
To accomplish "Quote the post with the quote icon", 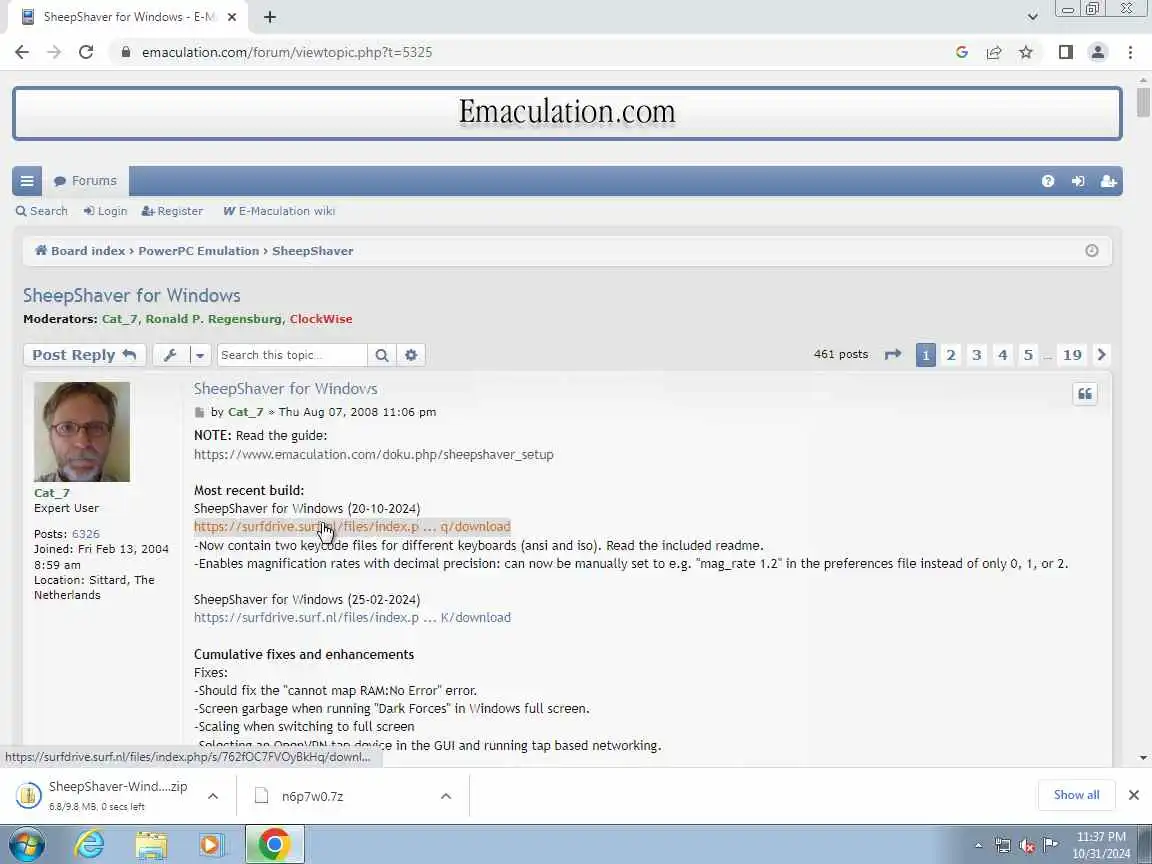I will pos(1084,394).
